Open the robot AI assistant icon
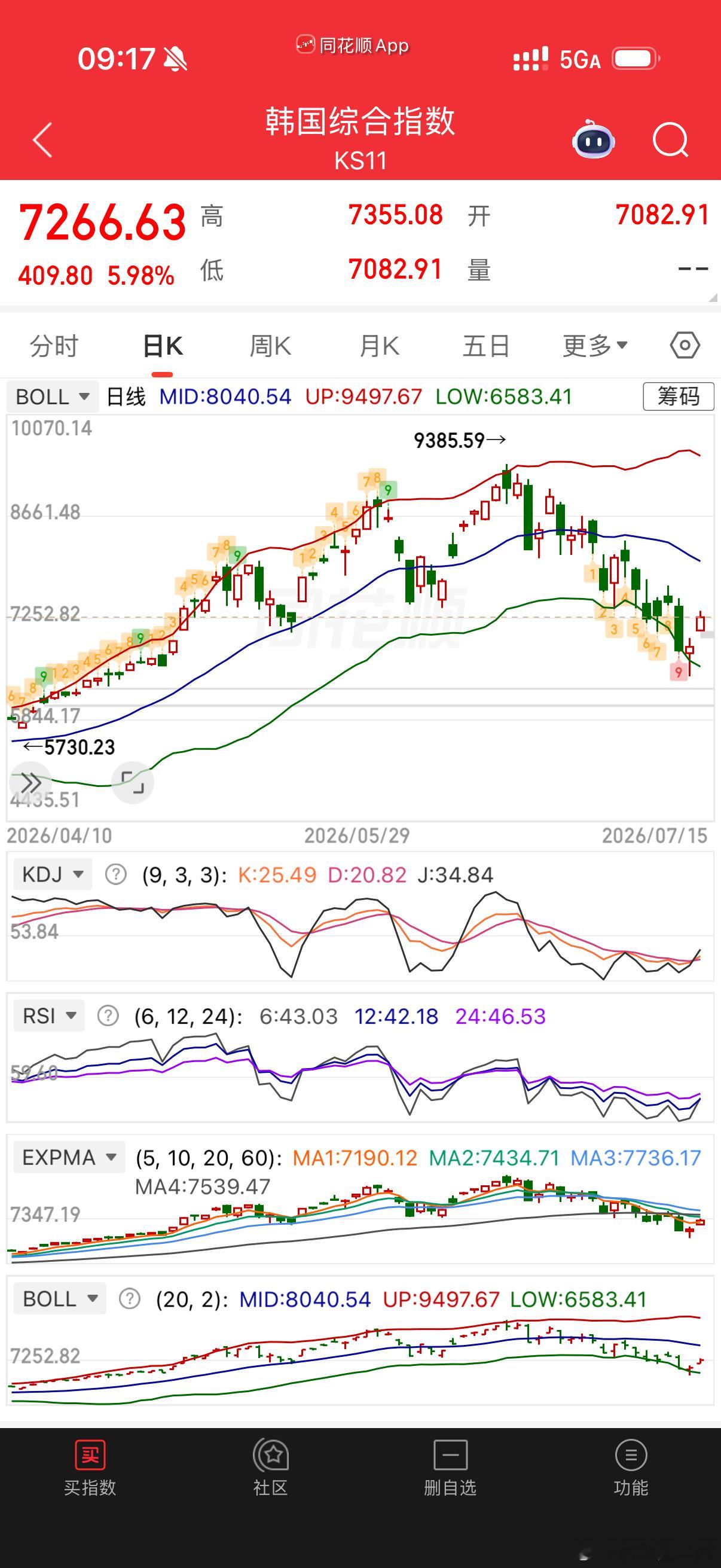This screenshot has width=721, height=1568. (593, 139)
